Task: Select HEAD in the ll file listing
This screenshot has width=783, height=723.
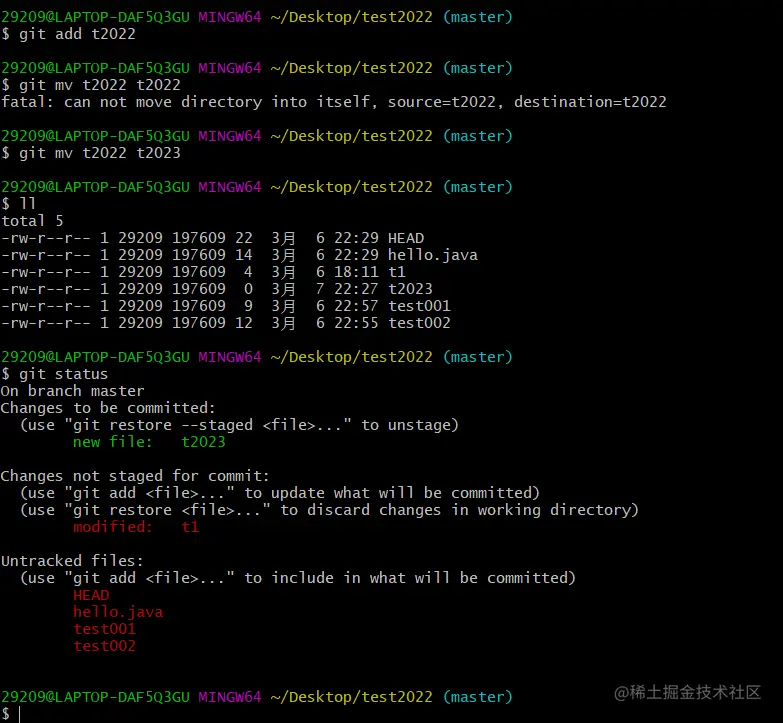Action: coord(406,238)
